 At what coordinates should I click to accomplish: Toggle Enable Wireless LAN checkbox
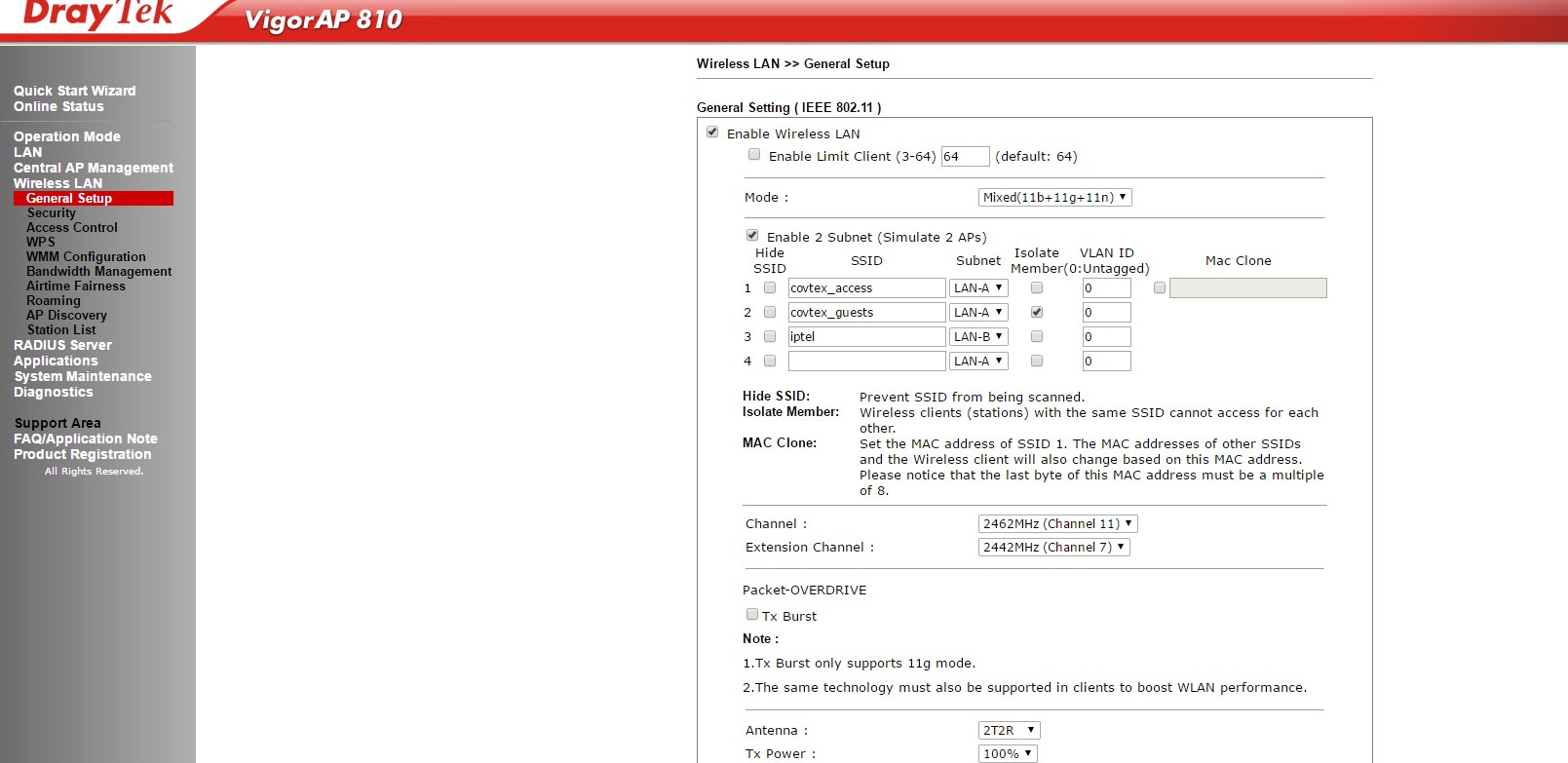tap(712, 133)
